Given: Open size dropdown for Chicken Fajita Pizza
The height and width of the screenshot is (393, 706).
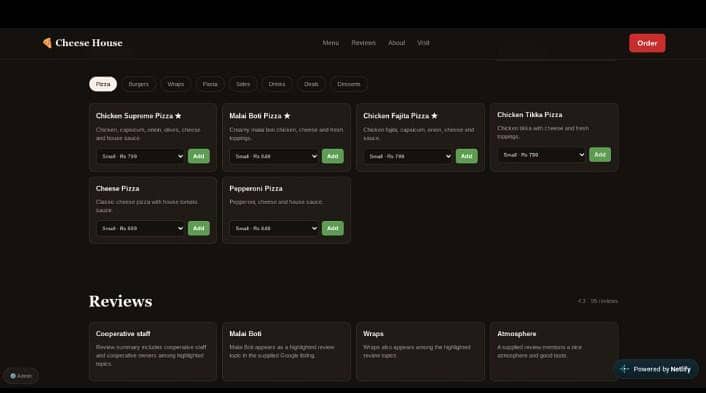Looking at the screenshot, I should (x=408, y=156).
